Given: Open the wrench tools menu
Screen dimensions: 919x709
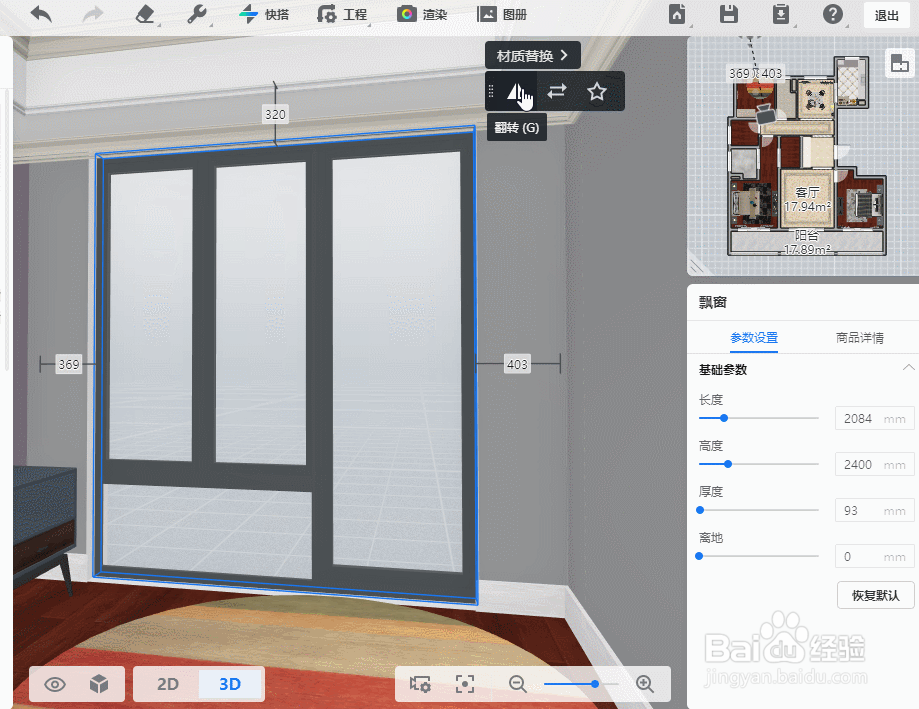Looking at the screenshot, I should pos(196,14).
